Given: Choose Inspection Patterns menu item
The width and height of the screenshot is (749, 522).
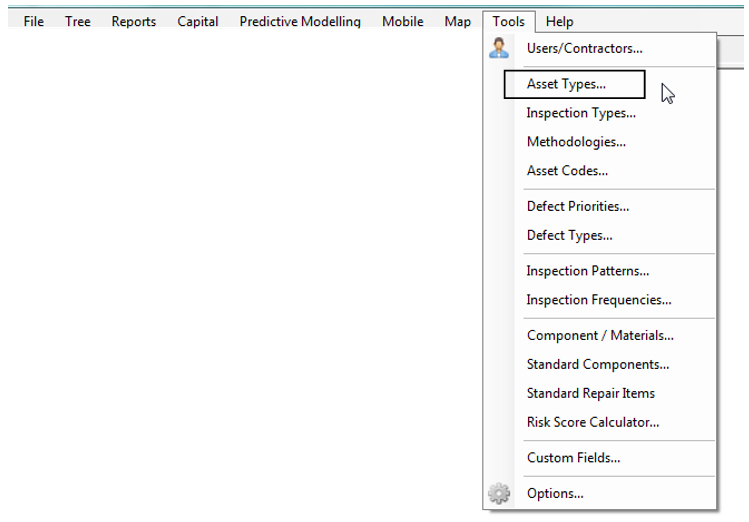Looking at the screenshot, I should pos(588,271).
